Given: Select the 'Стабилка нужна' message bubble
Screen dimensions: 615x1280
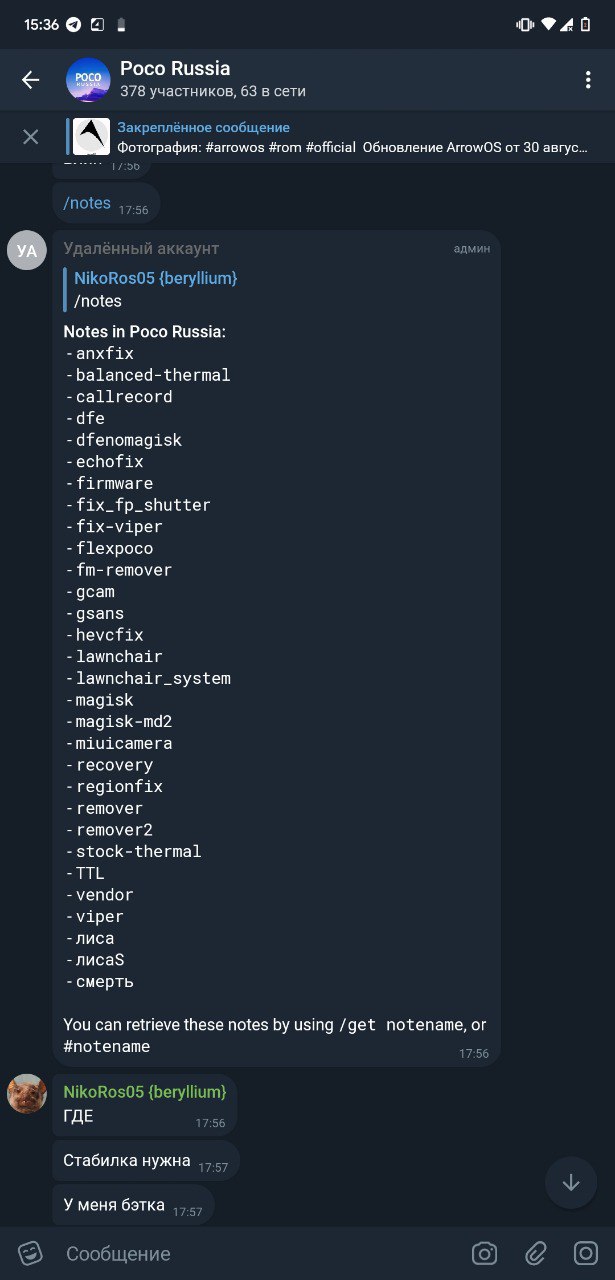Looking at the screenshot, I should point(146,1161).
